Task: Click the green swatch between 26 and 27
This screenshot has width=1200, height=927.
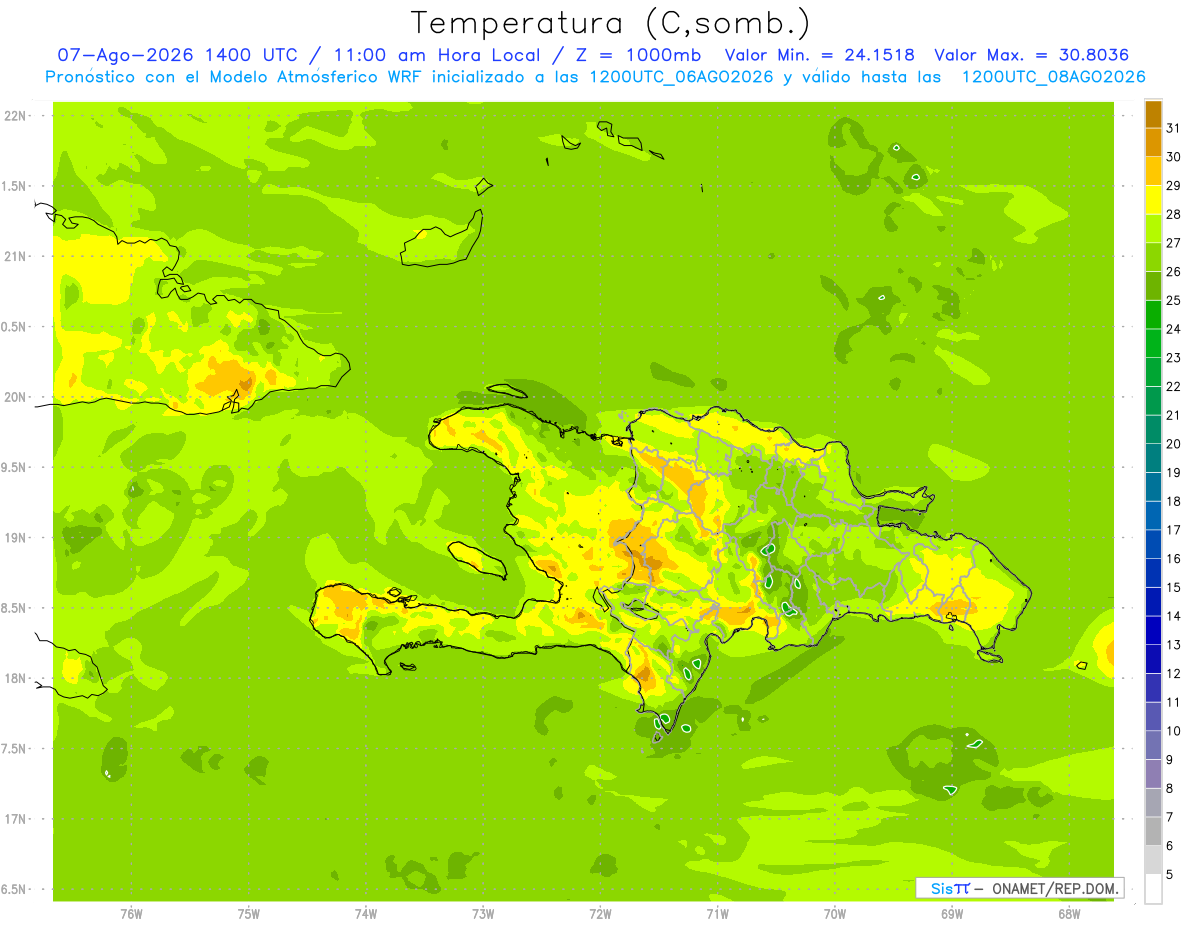Action: point(1153,258)
